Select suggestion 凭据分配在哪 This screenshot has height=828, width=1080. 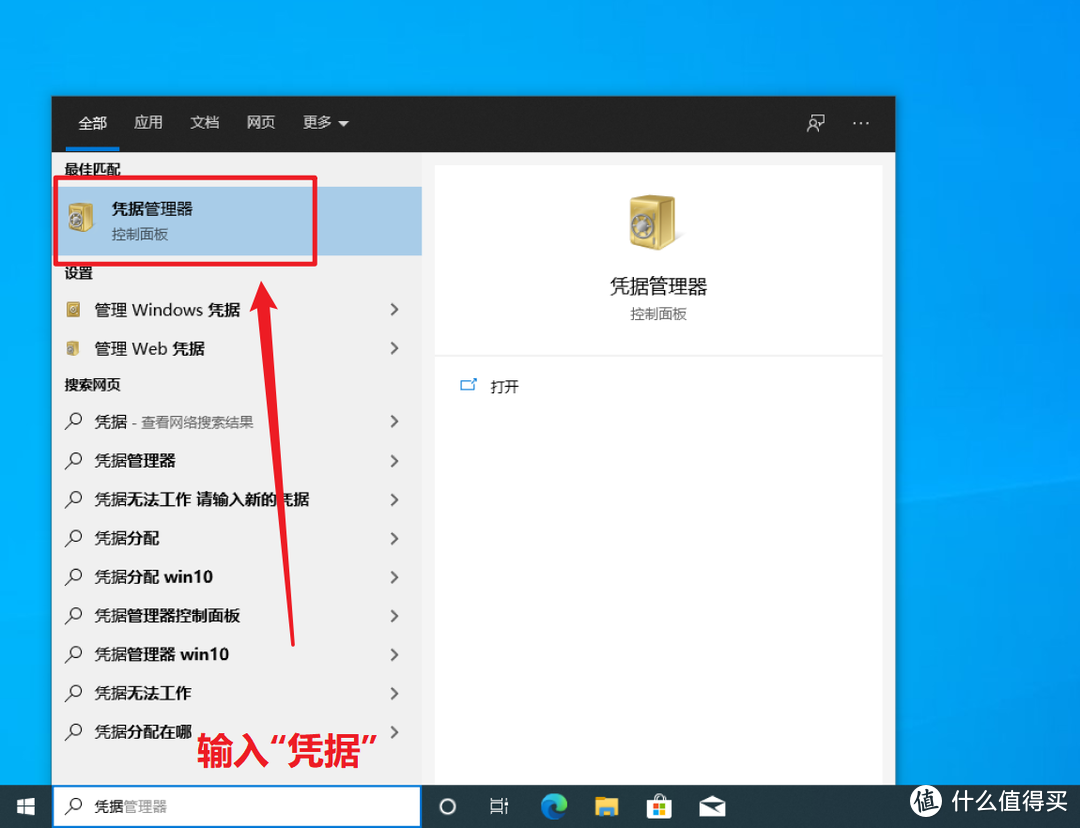click(x=237, y=732)
